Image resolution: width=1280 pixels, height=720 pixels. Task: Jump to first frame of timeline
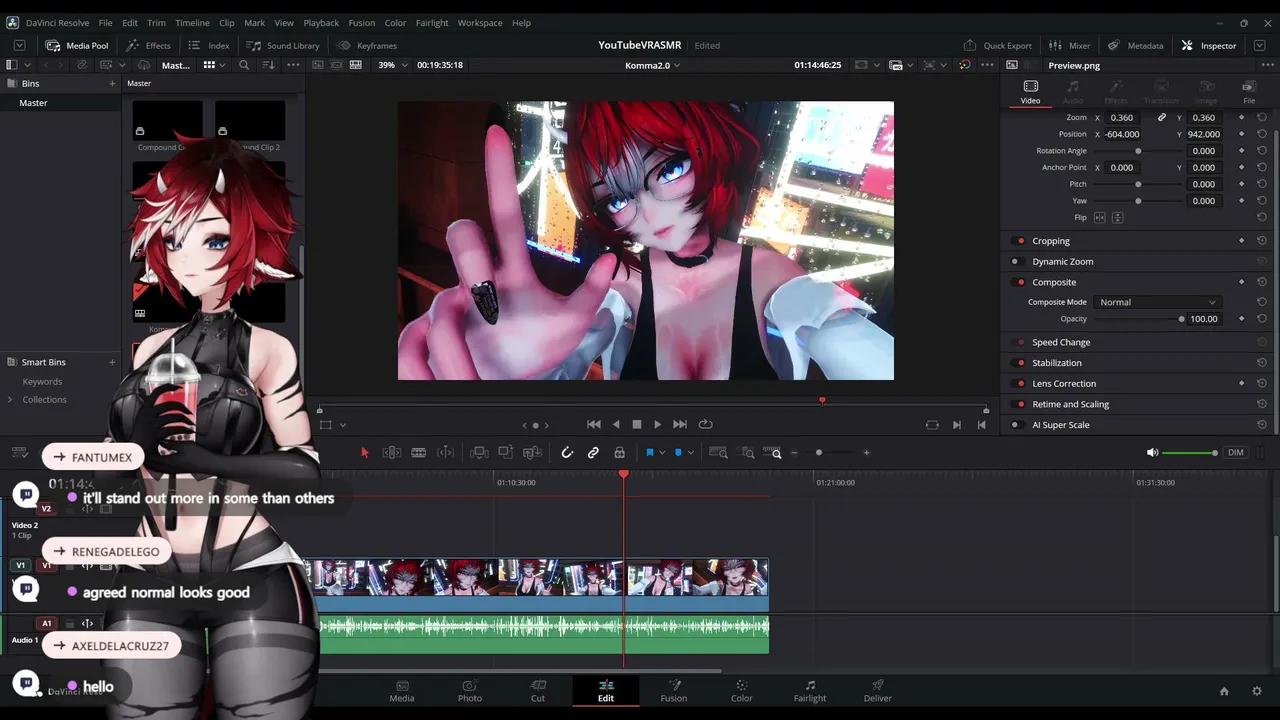(593, 424)
